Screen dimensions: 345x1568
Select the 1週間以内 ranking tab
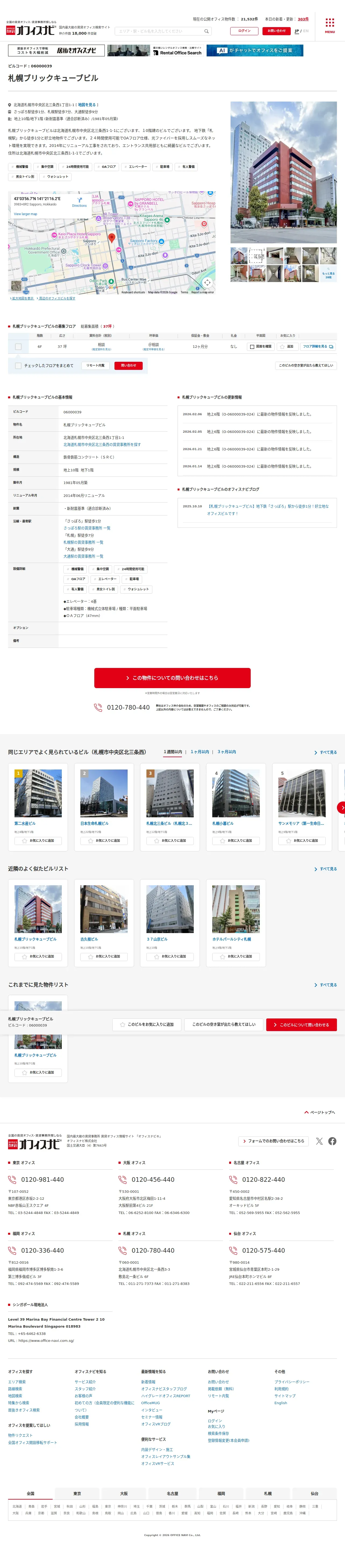[173, 752]
